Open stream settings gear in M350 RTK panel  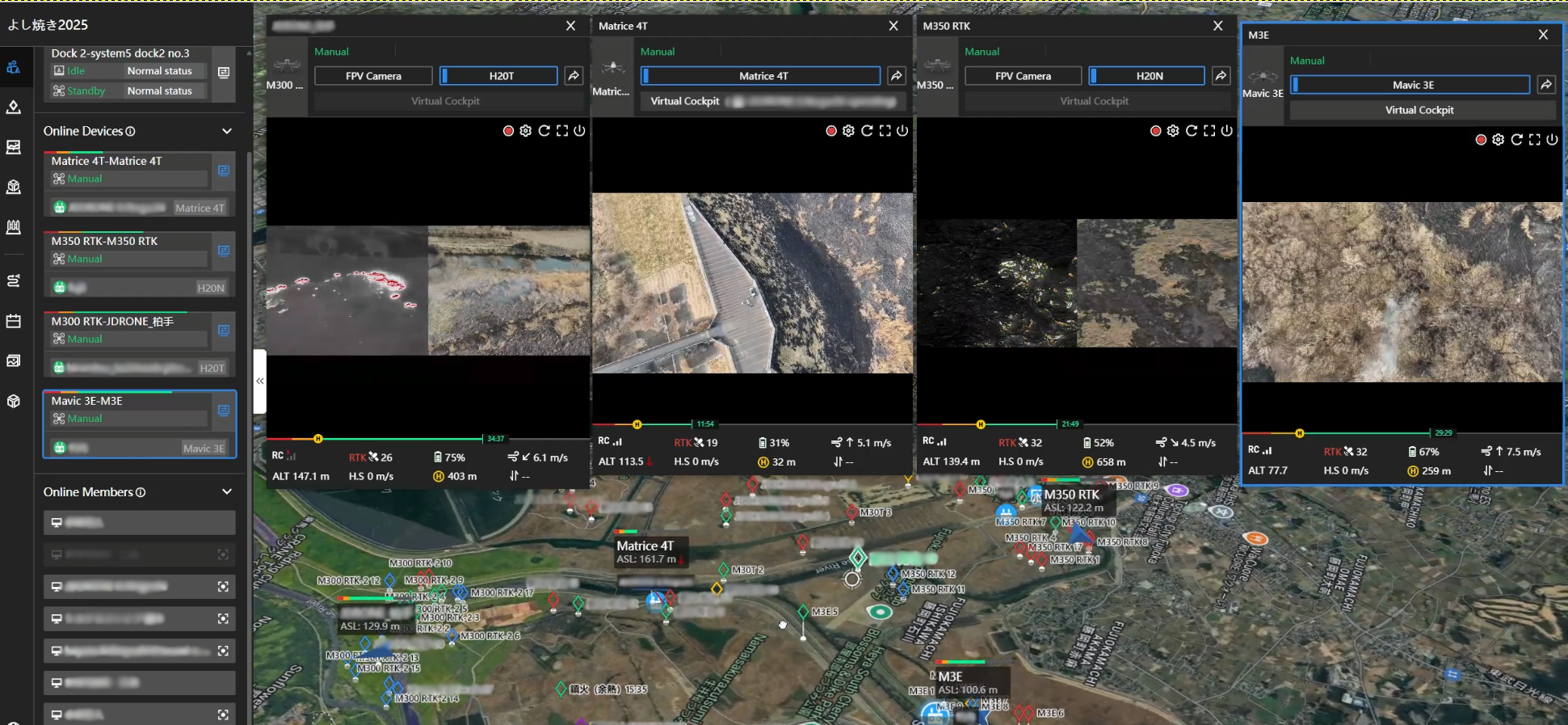coord(1173,131)
